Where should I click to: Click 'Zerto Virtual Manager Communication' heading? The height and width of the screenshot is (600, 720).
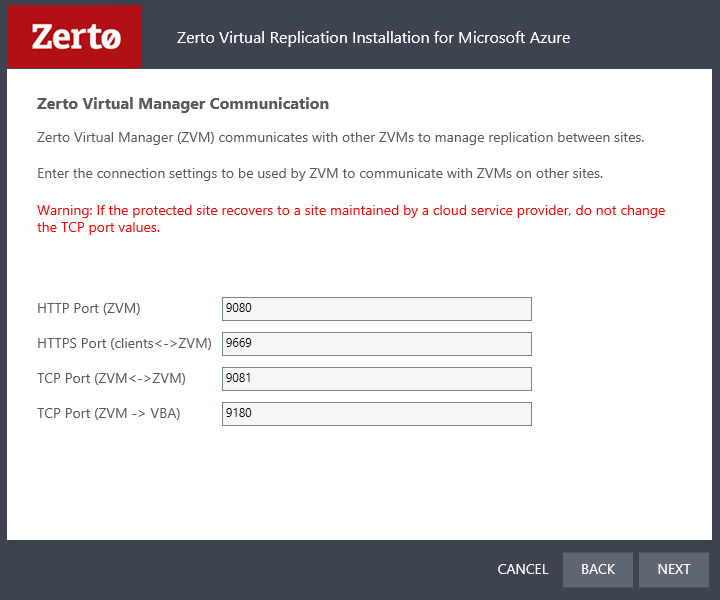[x=183, y=104]
